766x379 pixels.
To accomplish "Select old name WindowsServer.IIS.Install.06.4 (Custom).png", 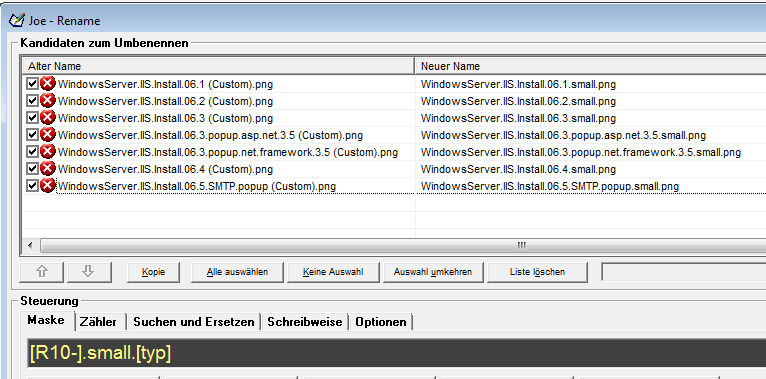I will [165, 169].
